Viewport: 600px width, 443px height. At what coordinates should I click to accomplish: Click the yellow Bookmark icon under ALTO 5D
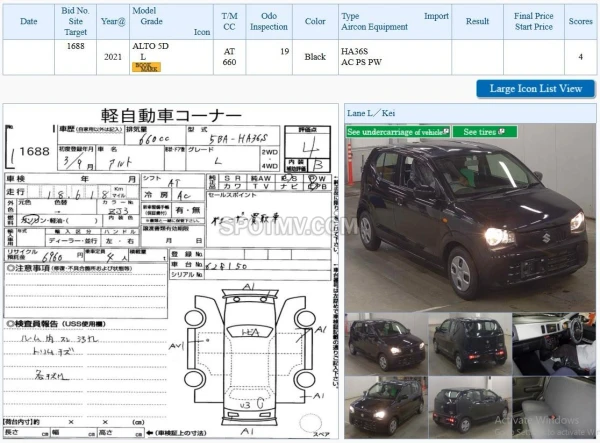[x=146, y=67]
